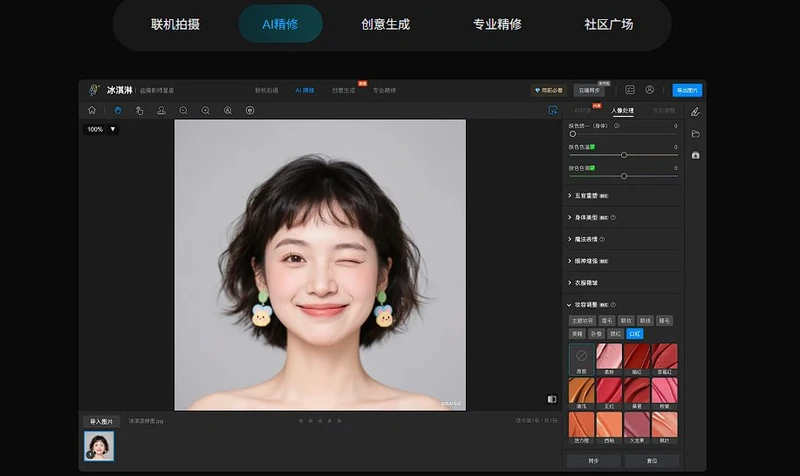Select the 口红 makeup category

(634, 334)
